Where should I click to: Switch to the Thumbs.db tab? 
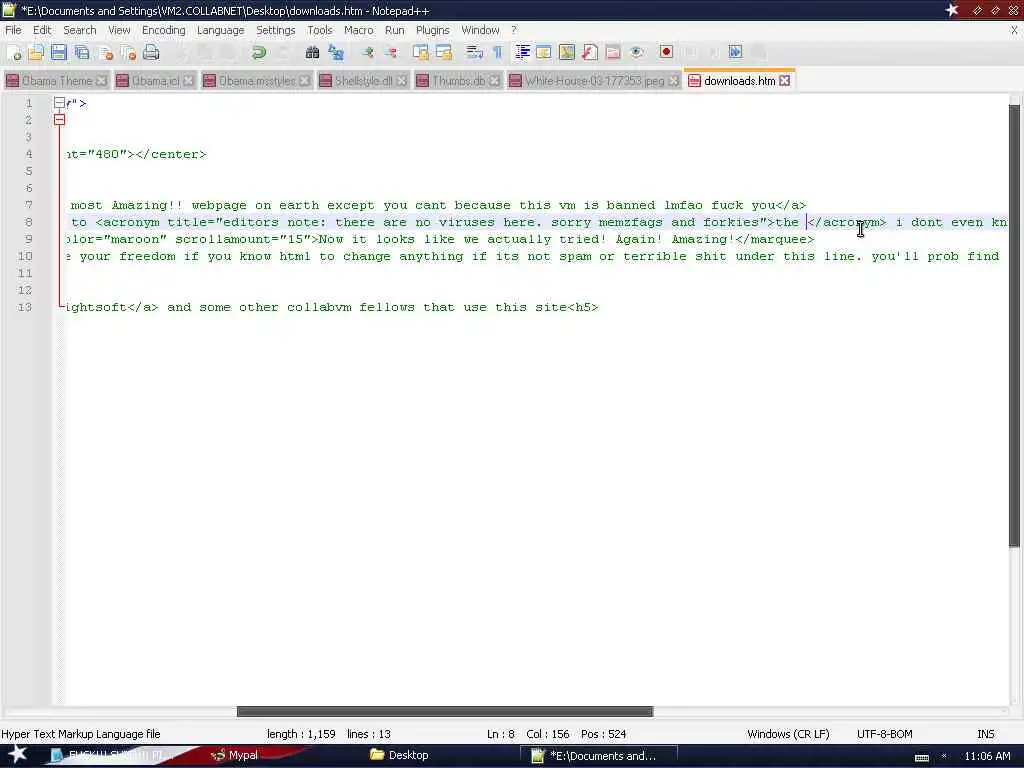coord(458,80)
